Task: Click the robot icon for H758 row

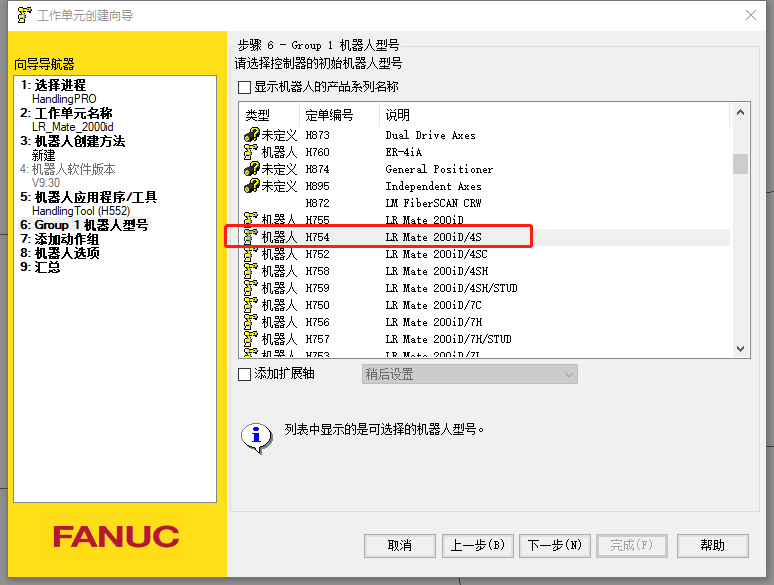Action: coord(251,271)
